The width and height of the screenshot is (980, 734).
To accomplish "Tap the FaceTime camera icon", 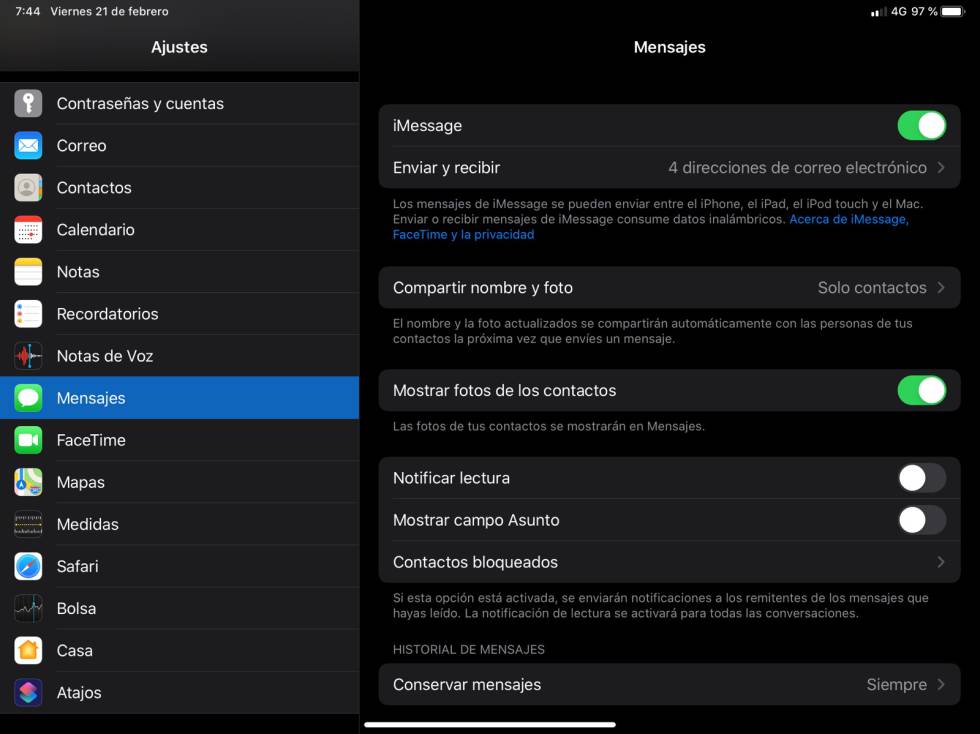I will click(x=28, y=440).
